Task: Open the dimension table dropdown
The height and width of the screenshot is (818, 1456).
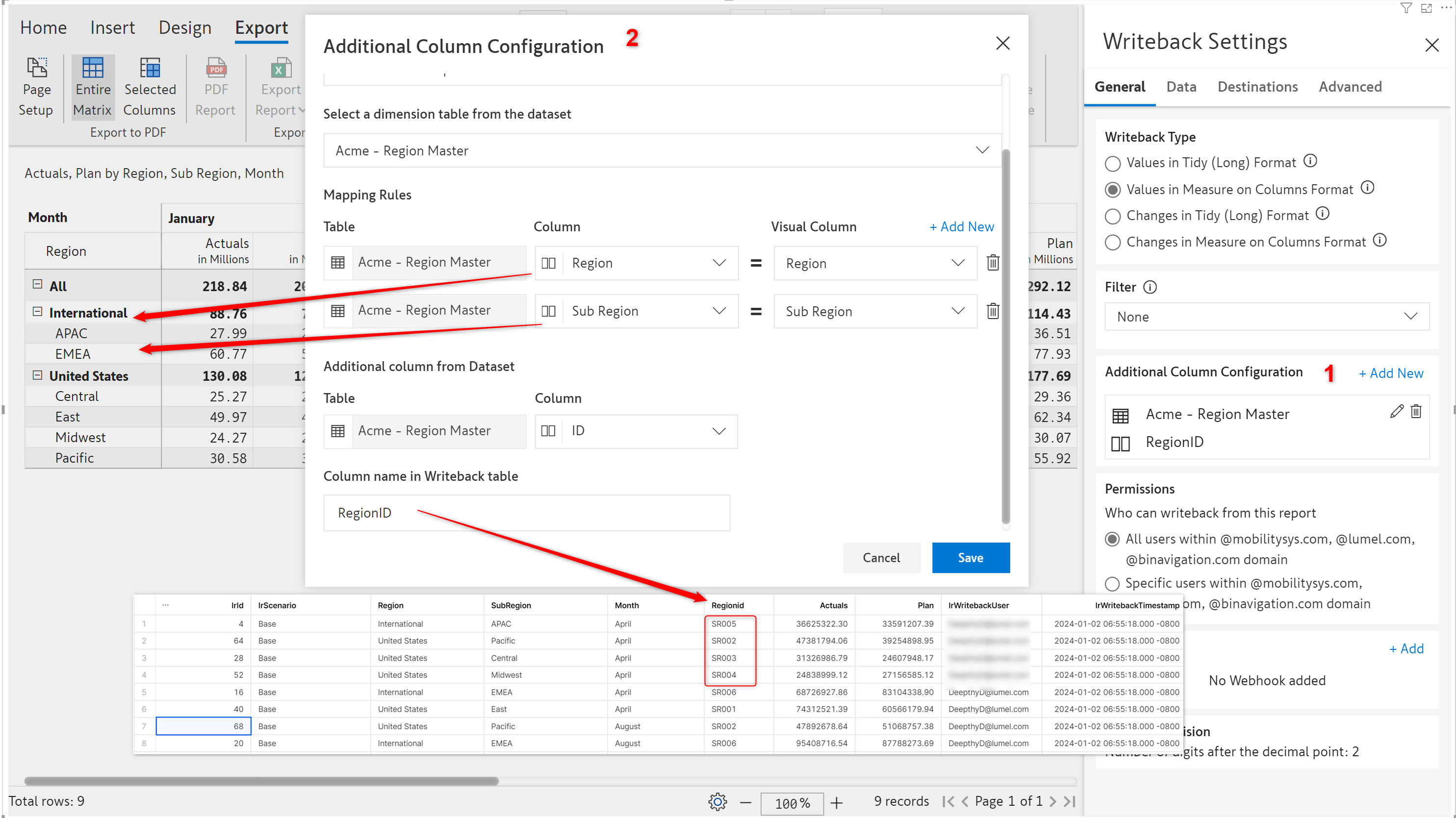Action: pos(661,150)
